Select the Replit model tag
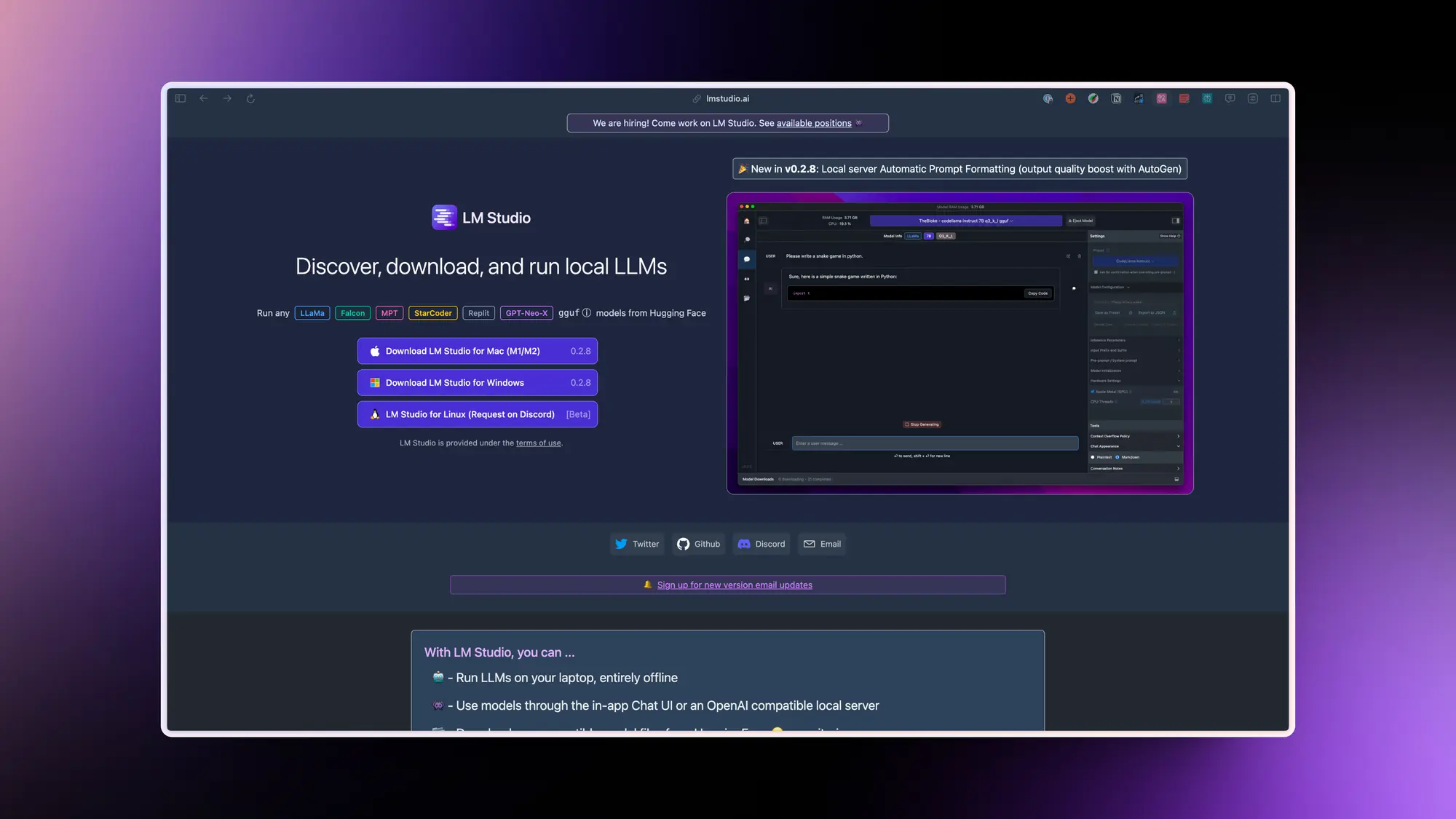The height and width of the screenshot is (819, 1456). coord(478,313)
